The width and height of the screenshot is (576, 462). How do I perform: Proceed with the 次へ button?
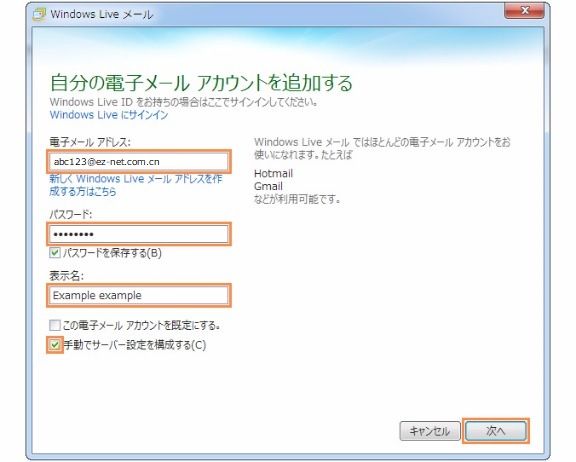tap(496, 431)
